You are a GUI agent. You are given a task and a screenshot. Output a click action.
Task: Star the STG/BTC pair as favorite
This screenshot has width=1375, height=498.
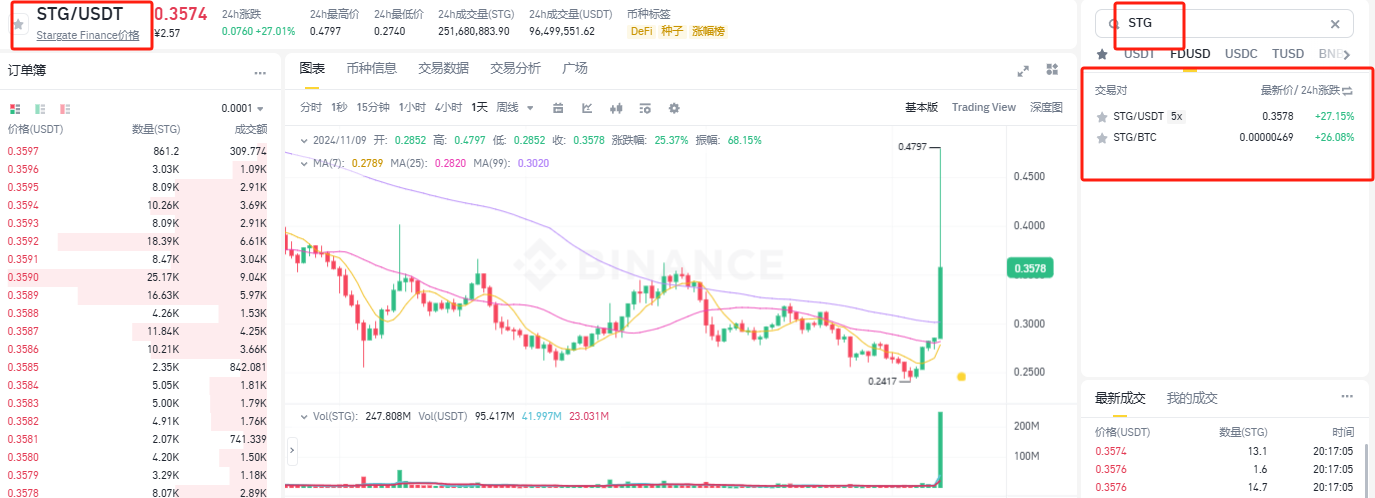(1102, 137)
